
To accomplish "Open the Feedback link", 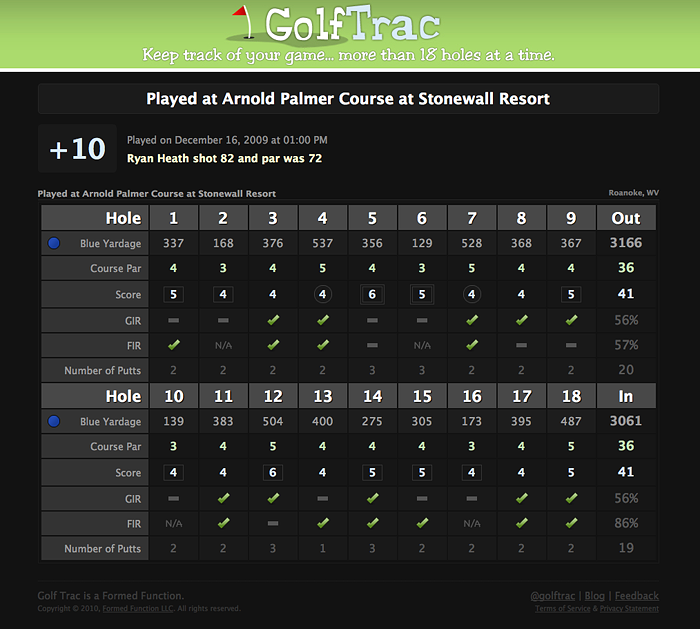I will point(637,596).
